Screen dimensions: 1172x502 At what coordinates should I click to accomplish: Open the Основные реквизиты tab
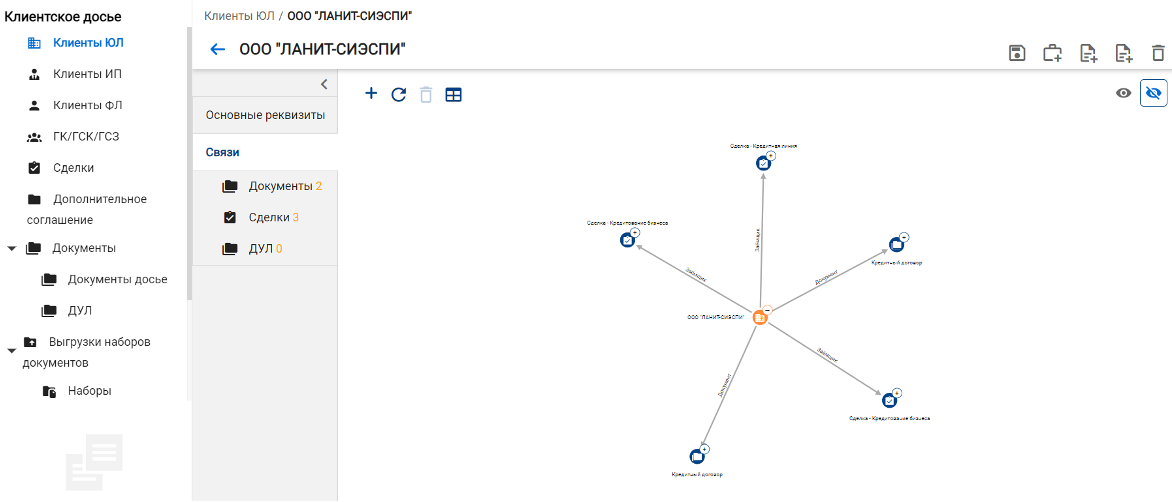[265, 116]
